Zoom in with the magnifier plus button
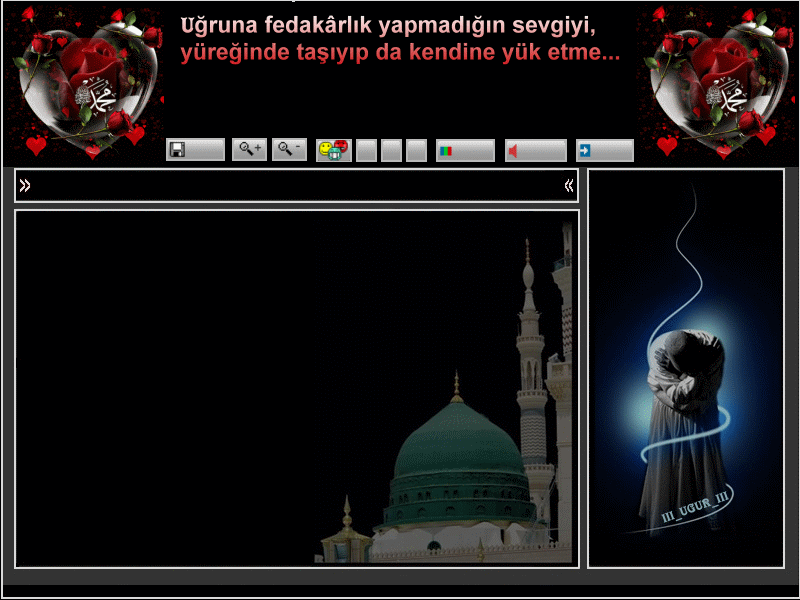Screen dimensions: 800x600 point(249,150)
